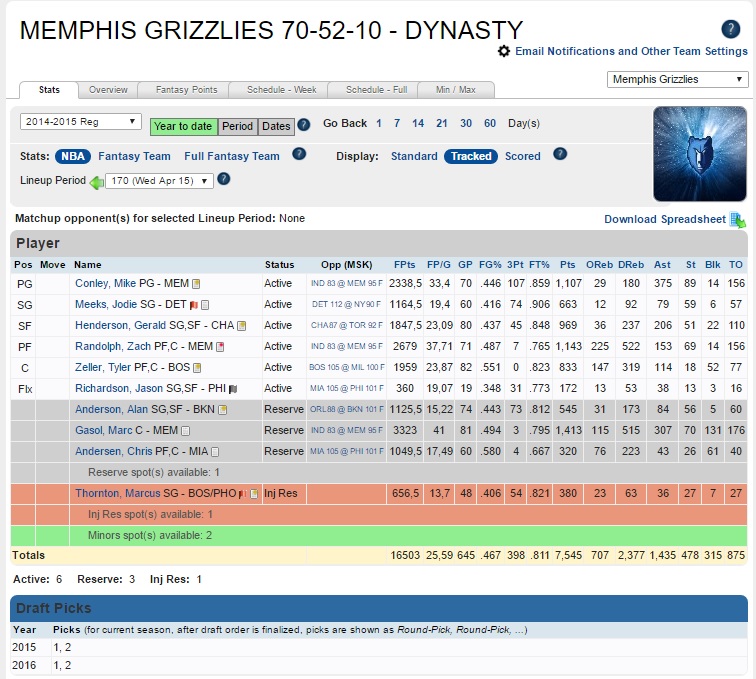Sort table by Blk column
The height and width of the screenshot is (679, 756).
coord(713,265)
